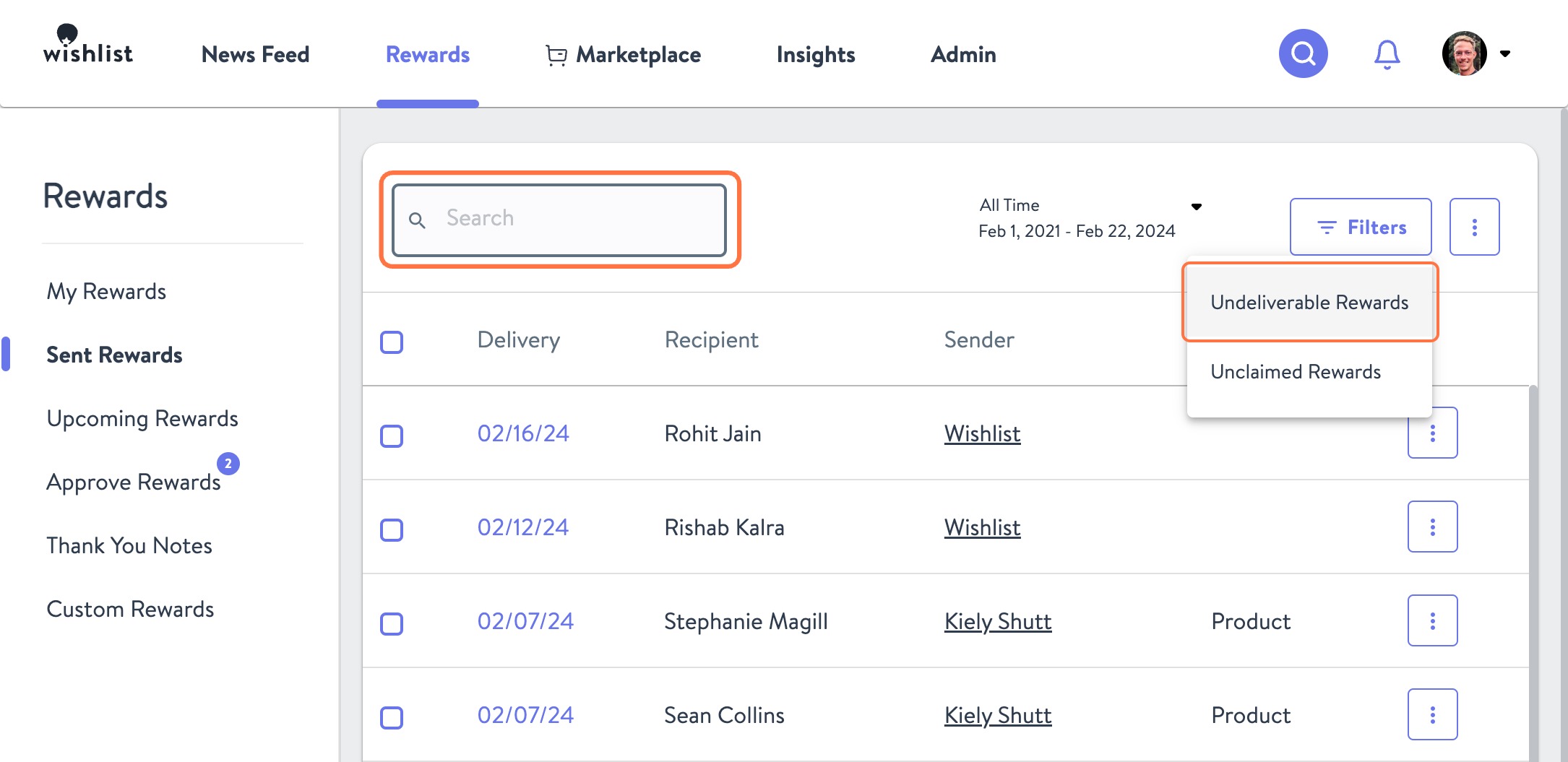
Task: Open the Kiely Shutt sender link
Action: pyautogui.click(x=998, y=621)
